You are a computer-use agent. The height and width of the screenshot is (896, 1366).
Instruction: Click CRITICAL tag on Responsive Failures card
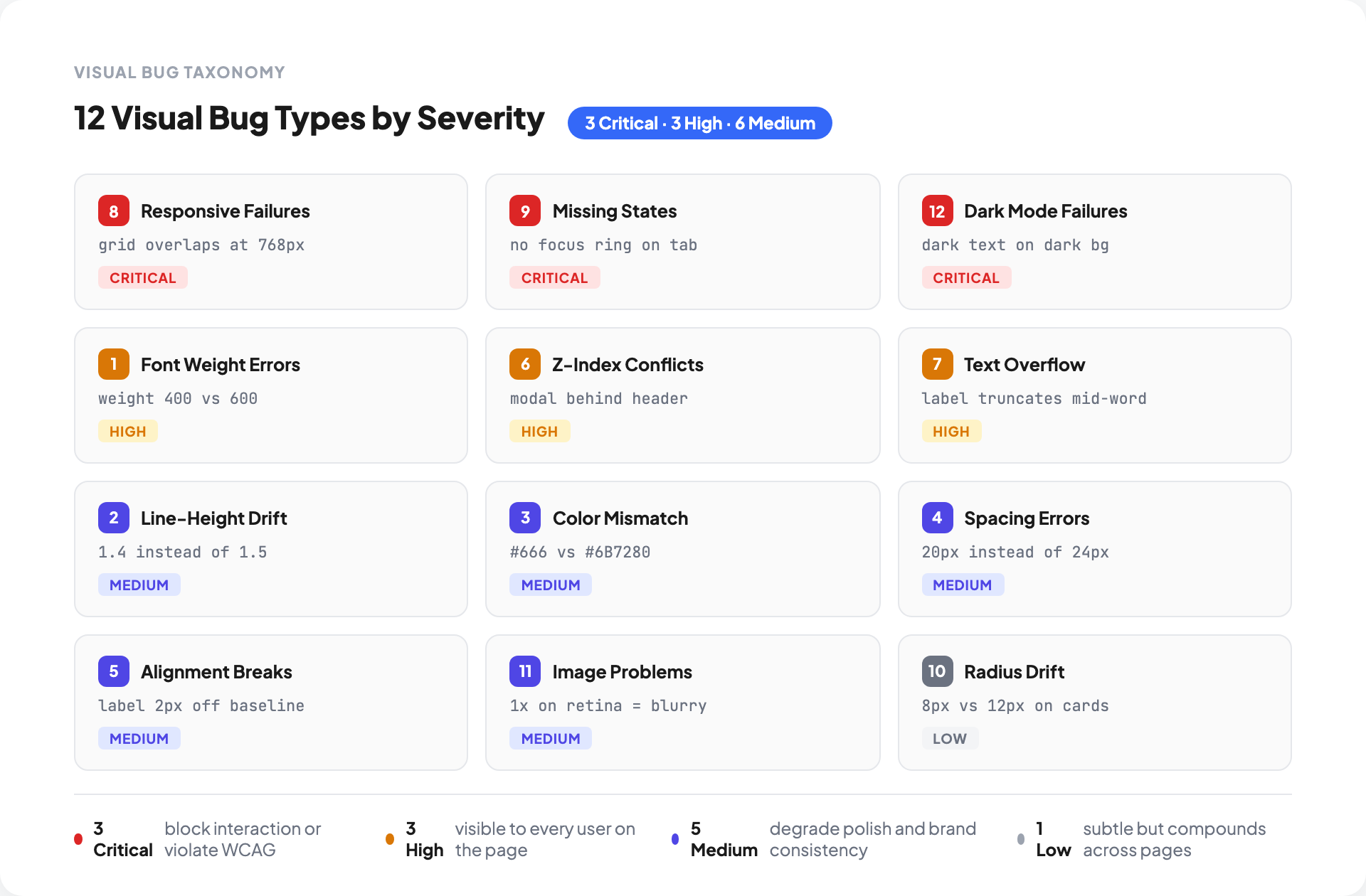pyautogui.click(x=143, y=277)
